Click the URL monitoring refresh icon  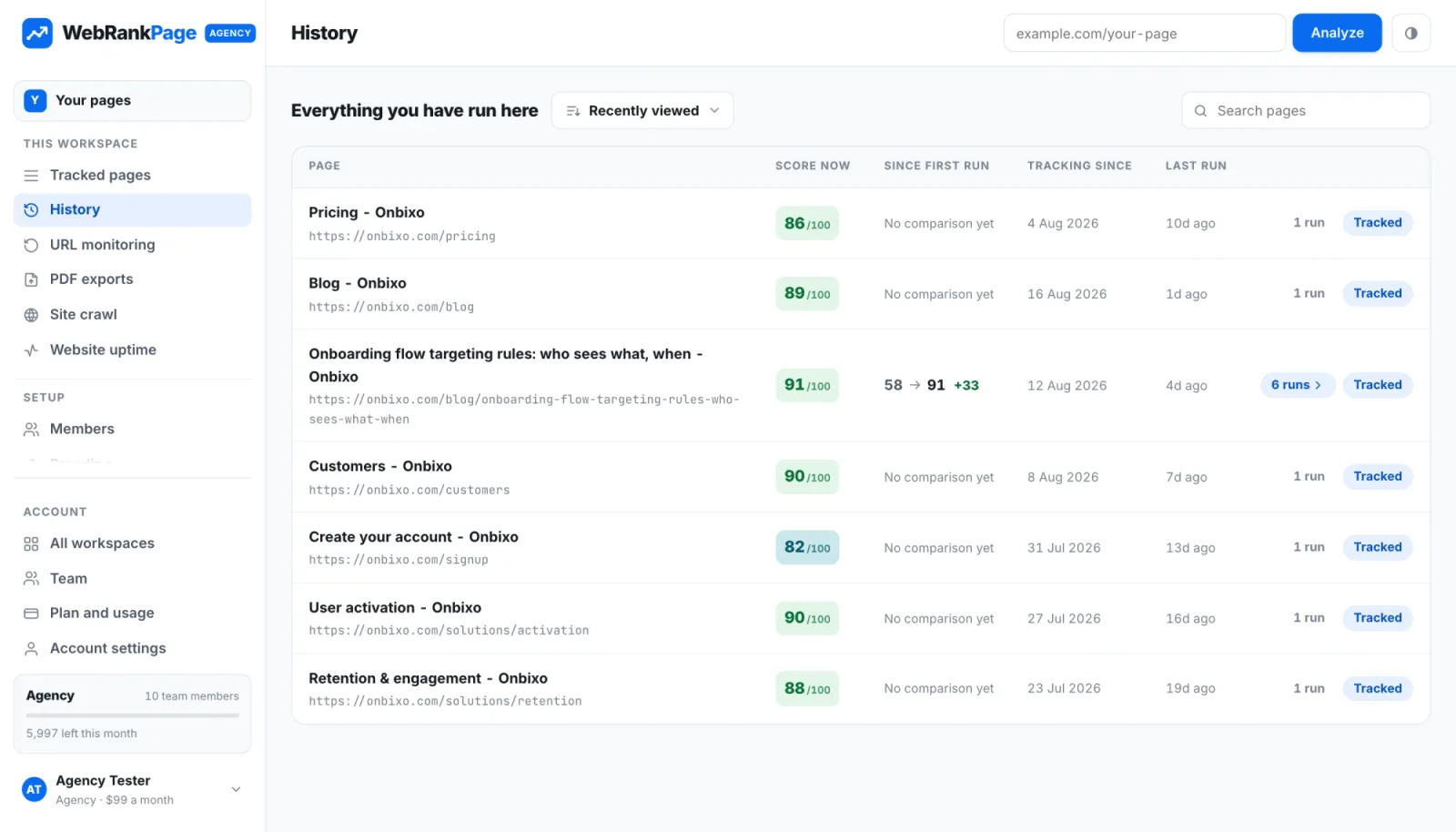coord(31,245)
